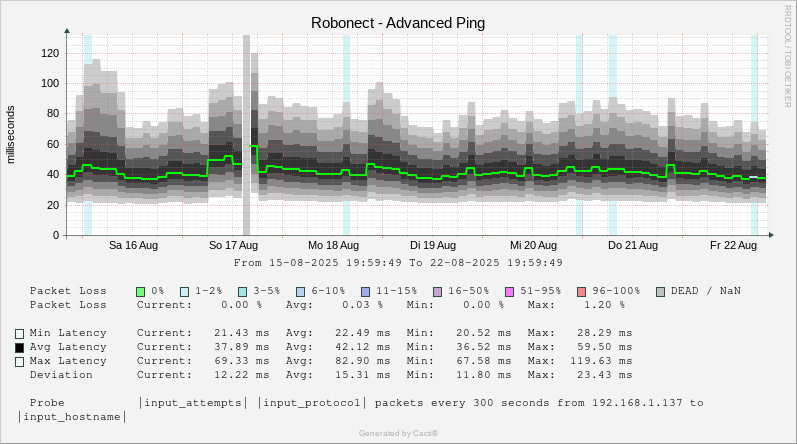The width and height of the screenshot is (797, 444).
Task: Click the Max Latency legend box
Action: pos(19,362)
